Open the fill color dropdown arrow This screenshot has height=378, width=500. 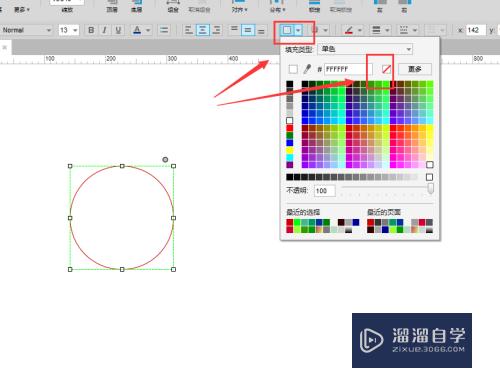(x=298, y=30)
